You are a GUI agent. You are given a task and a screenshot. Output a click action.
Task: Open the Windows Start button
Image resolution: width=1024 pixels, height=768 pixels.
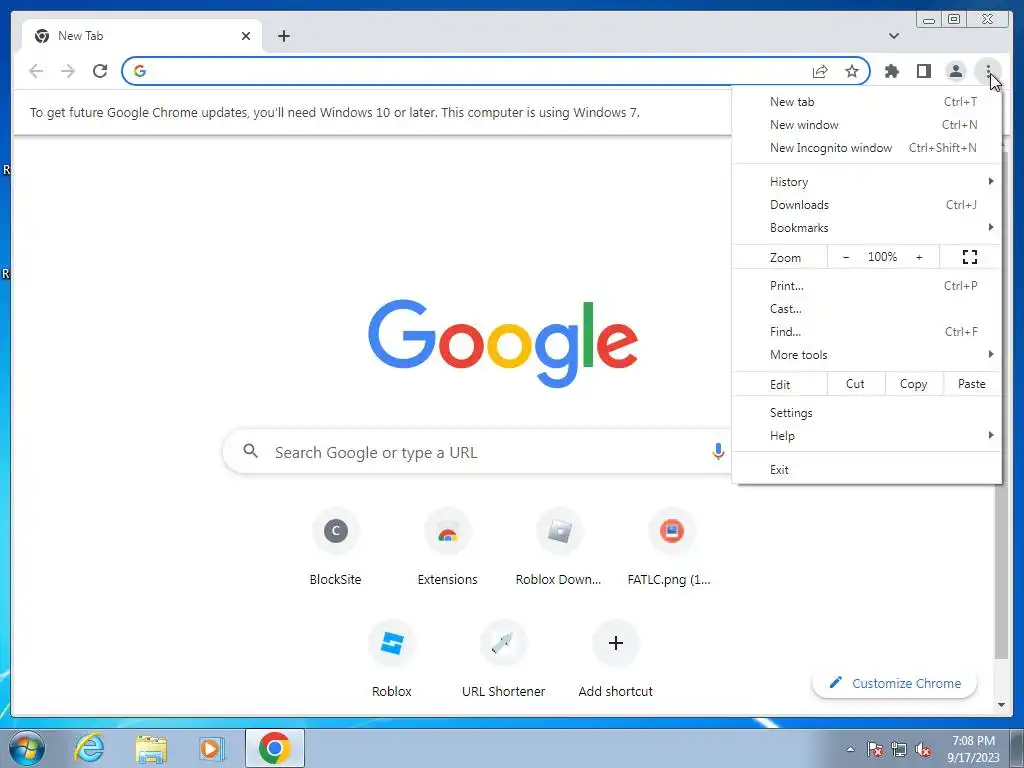click(26, 748)
